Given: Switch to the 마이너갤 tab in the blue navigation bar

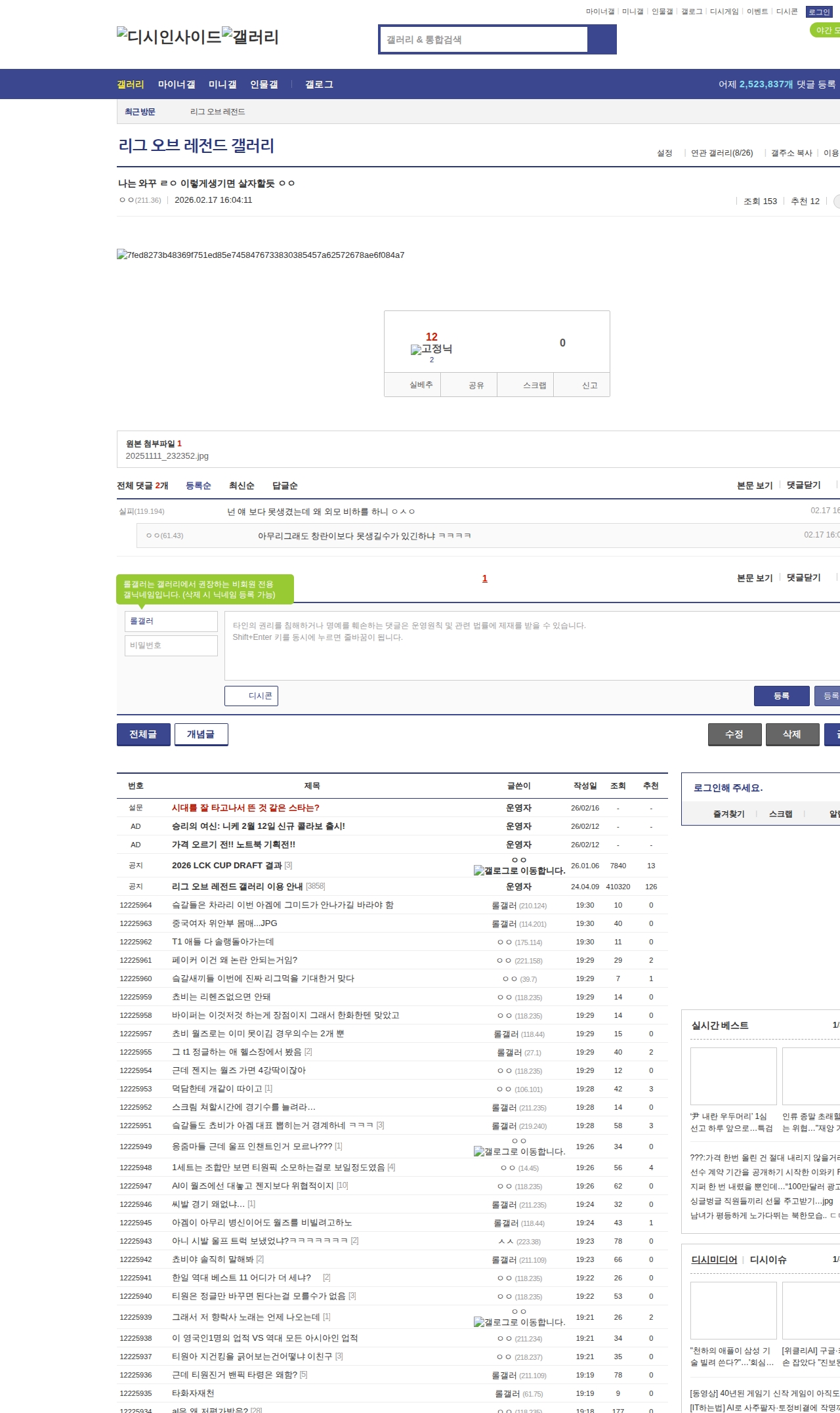Looking at the screenshot, I should [x=177, y=84].
